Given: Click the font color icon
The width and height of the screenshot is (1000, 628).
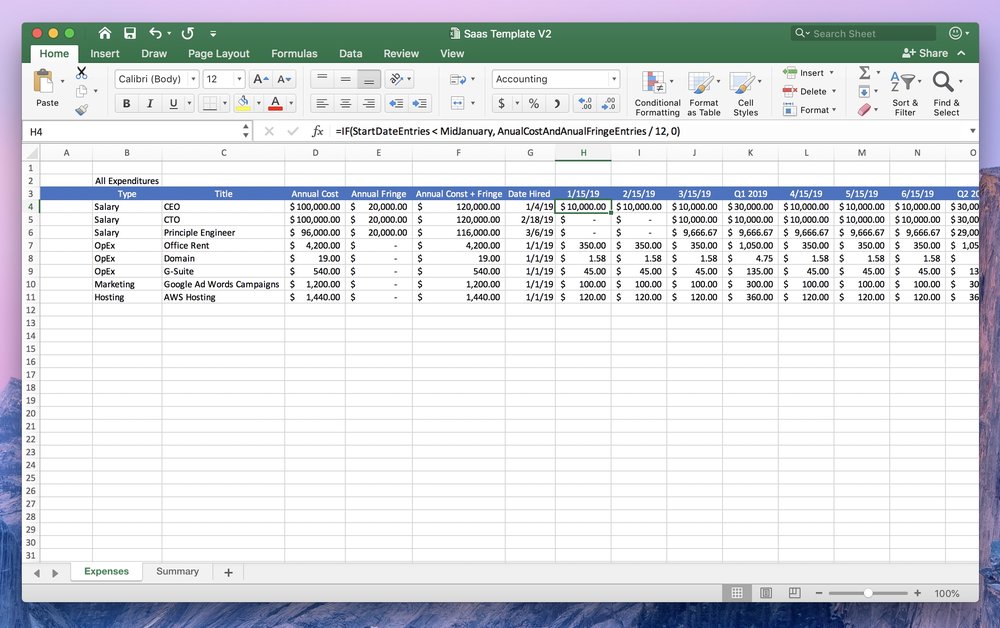Looking at the screenshot, I should coord(275,103).
